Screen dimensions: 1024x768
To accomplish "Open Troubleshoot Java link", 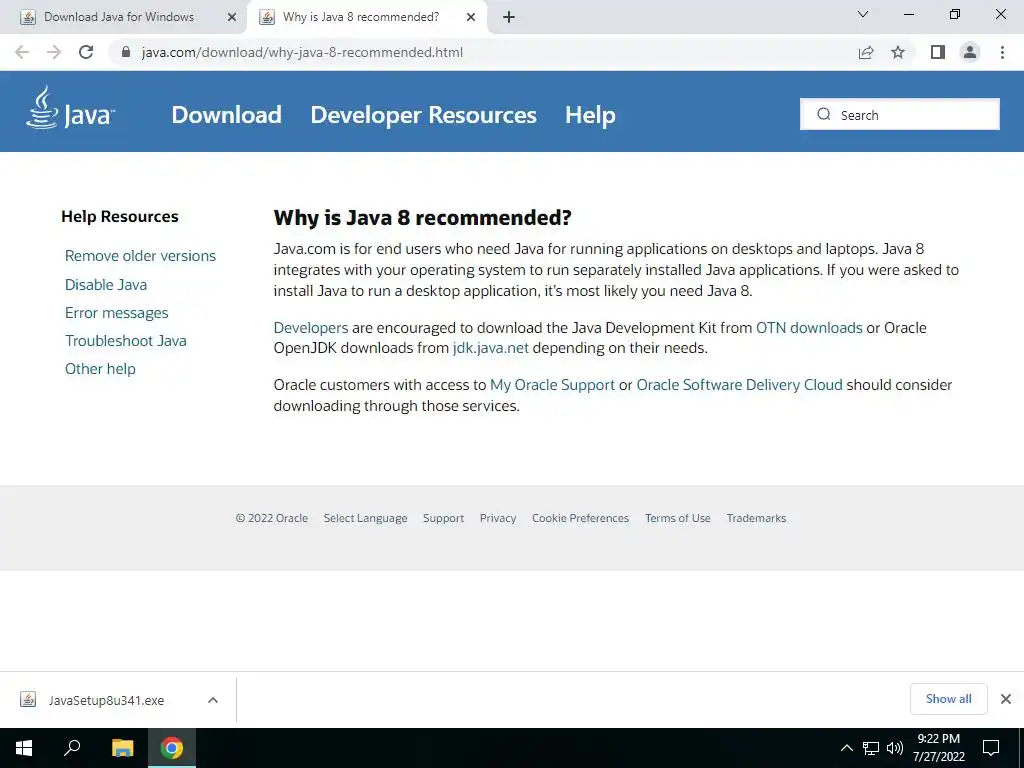I will coord(125,341).
